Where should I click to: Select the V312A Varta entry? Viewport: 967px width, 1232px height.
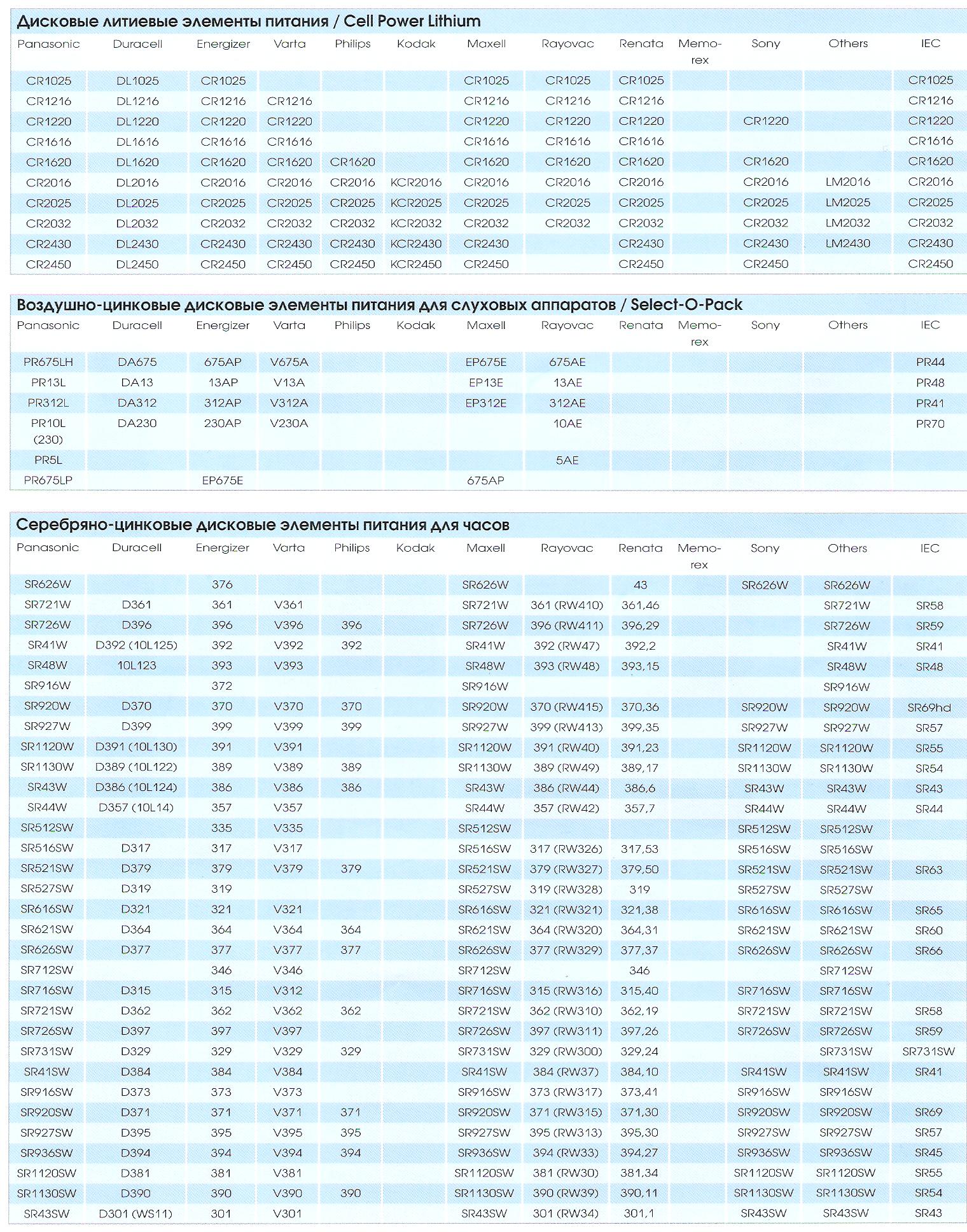pyautogui.click(x=289, y=403)
